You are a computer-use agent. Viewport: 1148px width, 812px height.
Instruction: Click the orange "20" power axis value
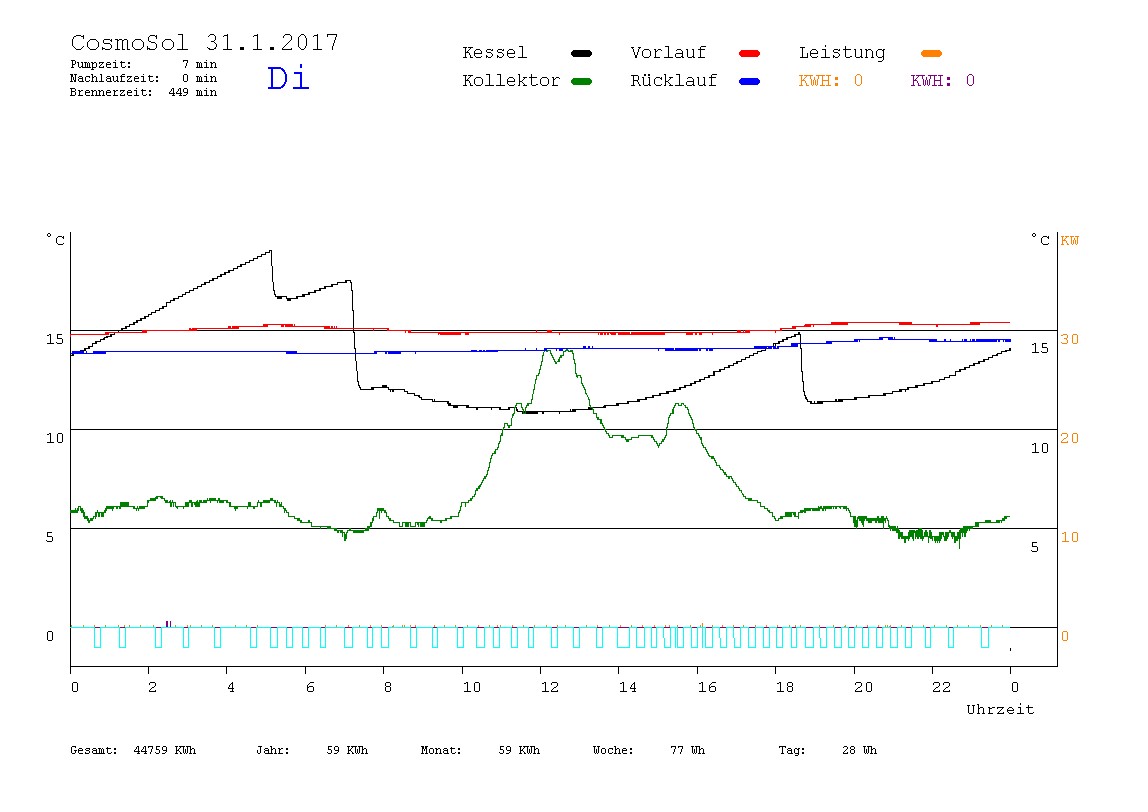(1070, 438)
